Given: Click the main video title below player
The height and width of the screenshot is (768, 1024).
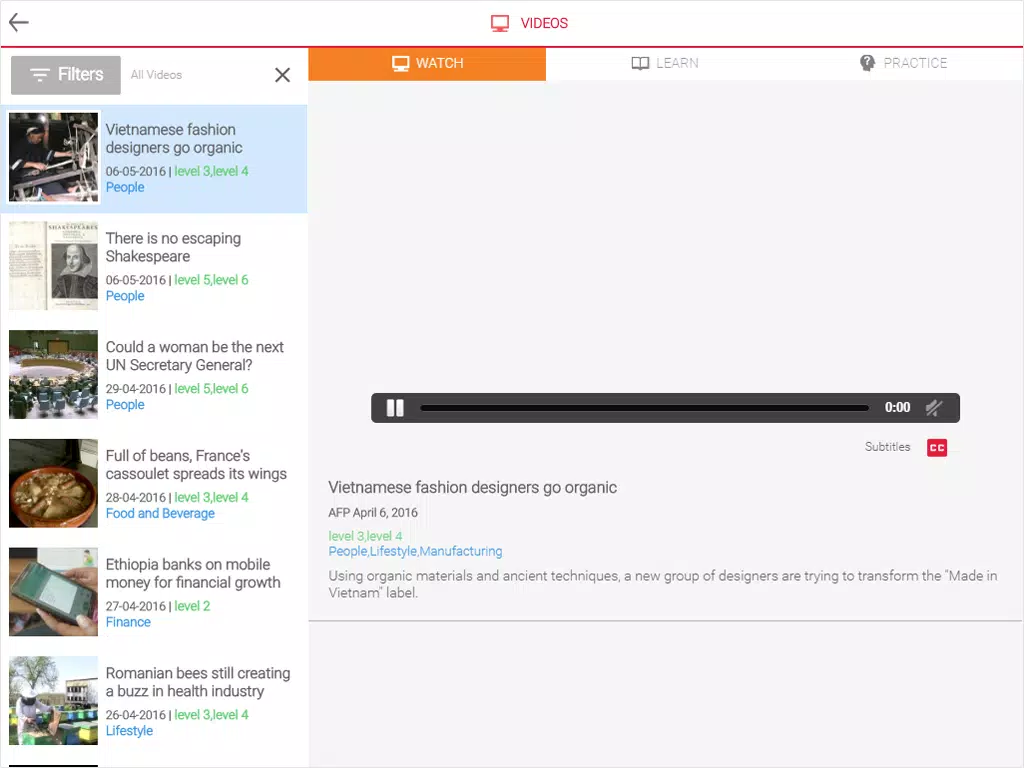Looking at the screenshot, I should pos(472,488).
